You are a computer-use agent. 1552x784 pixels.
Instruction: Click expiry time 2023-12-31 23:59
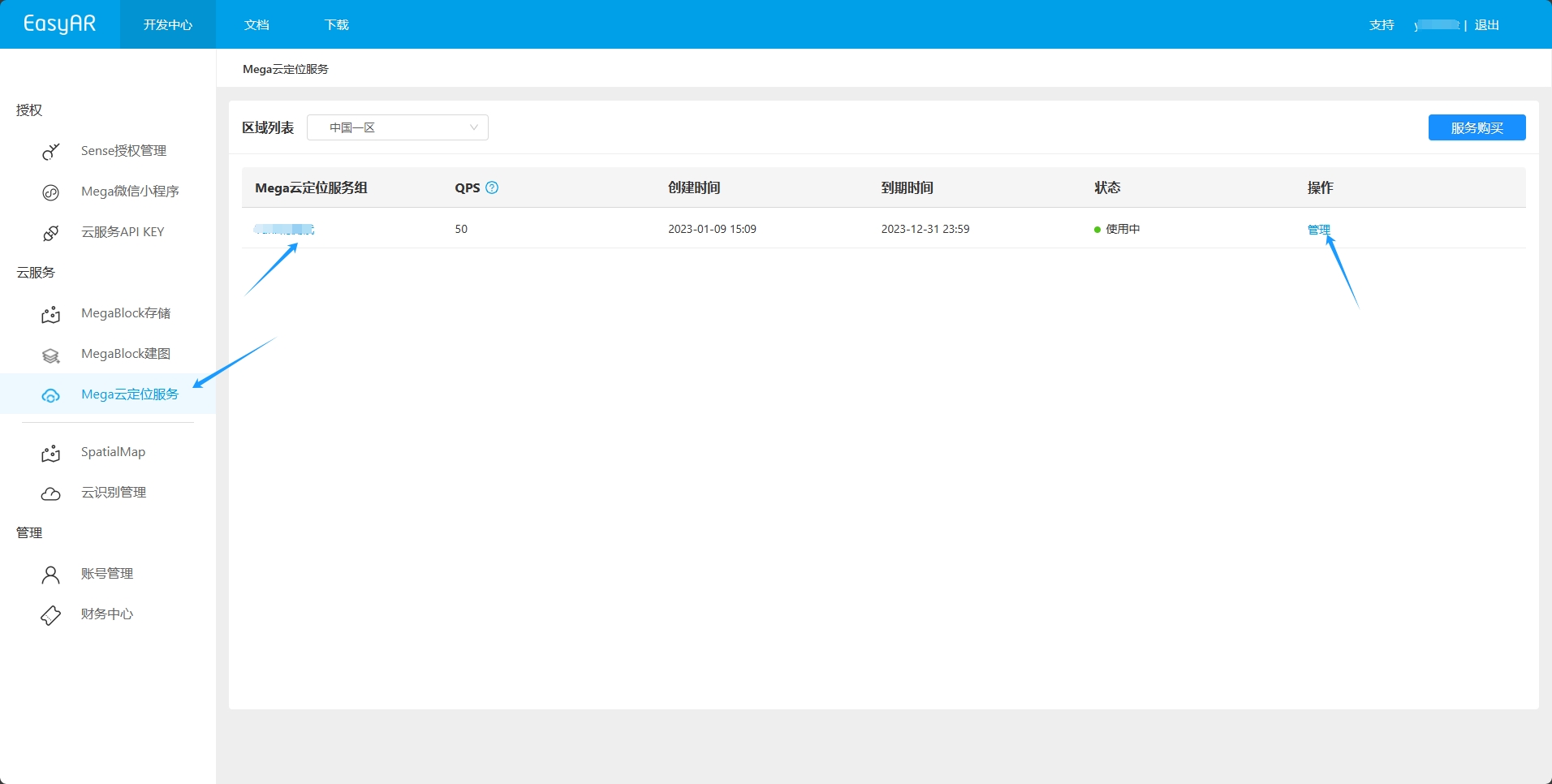(925, 229)
